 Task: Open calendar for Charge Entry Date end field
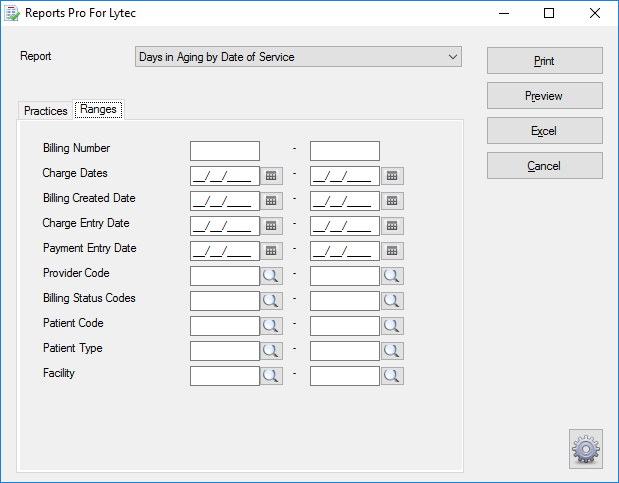point(392,225)
